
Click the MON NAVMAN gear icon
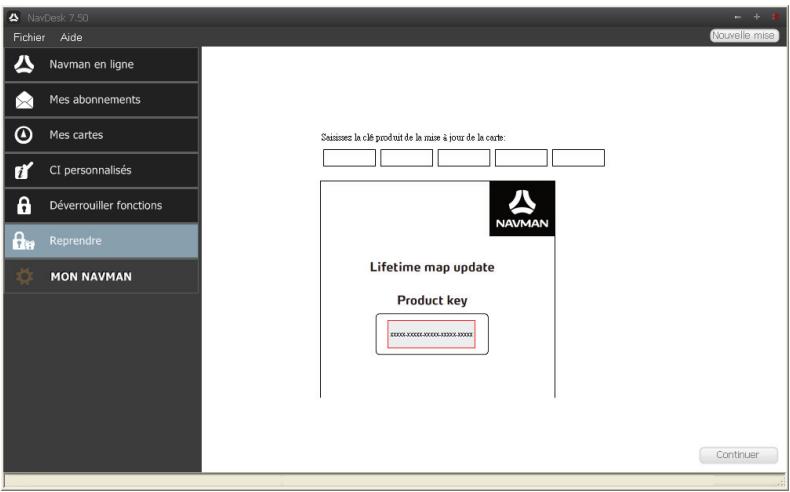(24, 276)
